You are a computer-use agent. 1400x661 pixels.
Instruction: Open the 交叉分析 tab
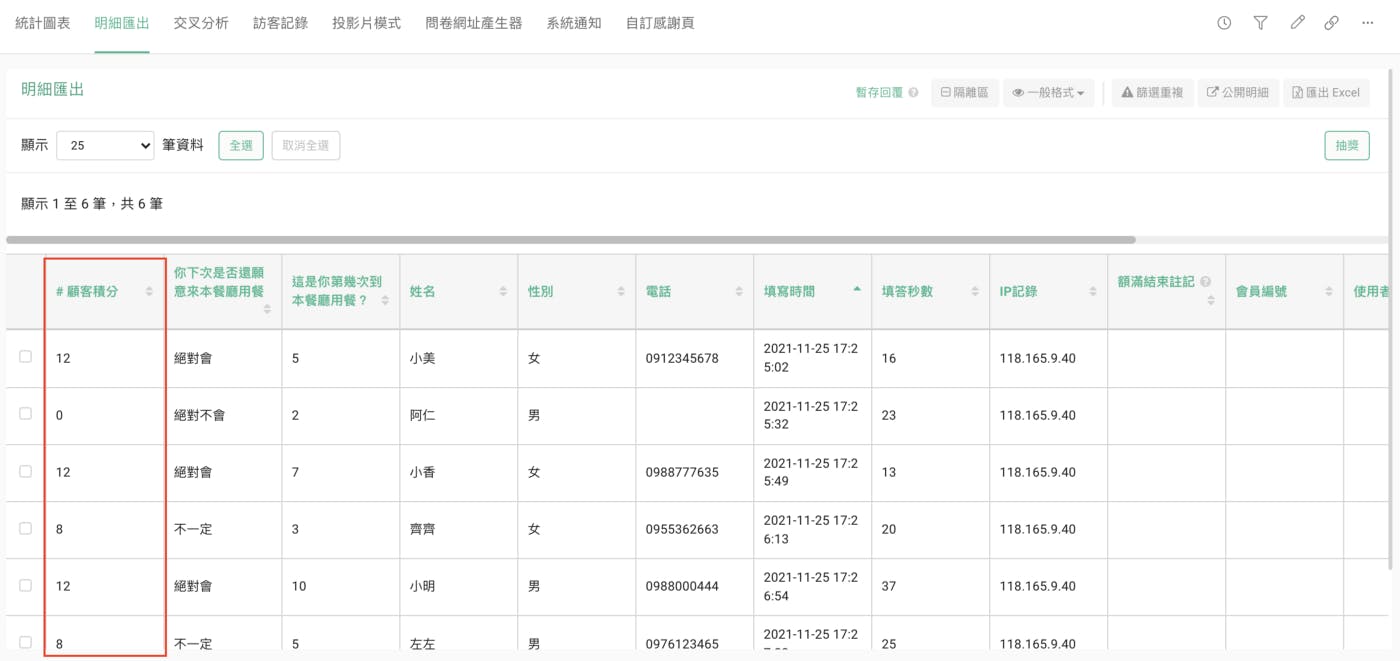(x=201, y=23)
